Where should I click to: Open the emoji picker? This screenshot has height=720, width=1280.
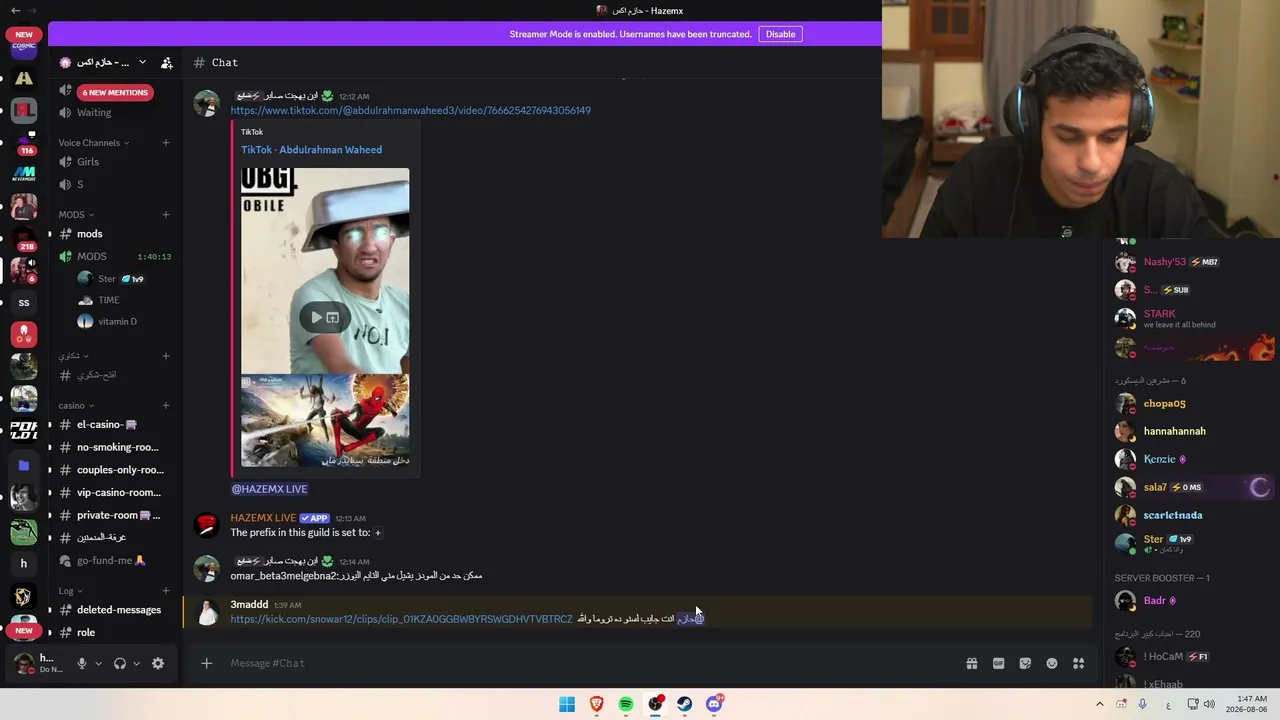[x=1052, y=663]
